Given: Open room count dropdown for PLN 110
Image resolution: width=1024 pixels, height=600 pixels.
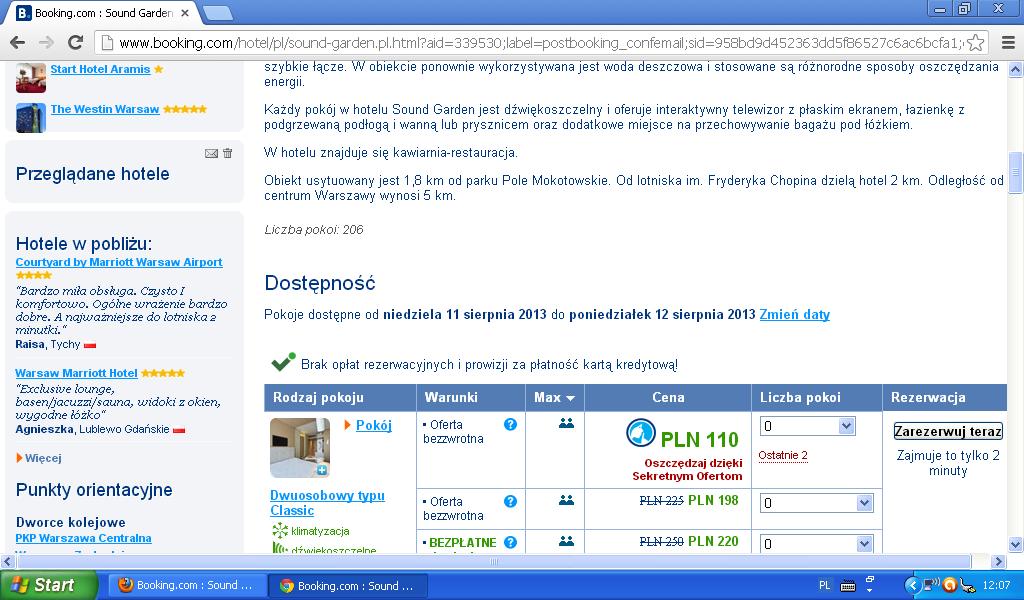Looking at the screenshot, I should 807,426.
